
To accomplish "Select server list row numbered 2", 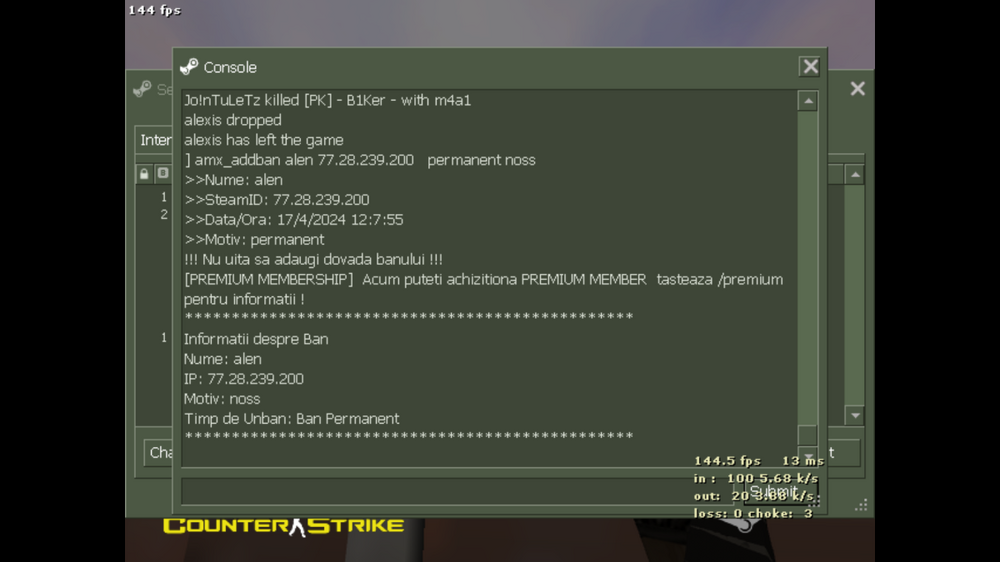I will pyautogui.click(x=154, y=215).
